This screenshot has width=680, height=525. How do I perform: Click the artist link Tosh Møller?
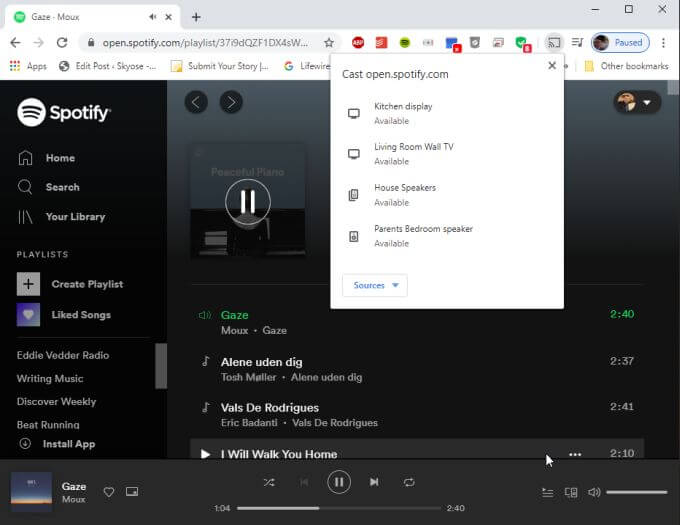pyautogui.click(x=248, y=377)
